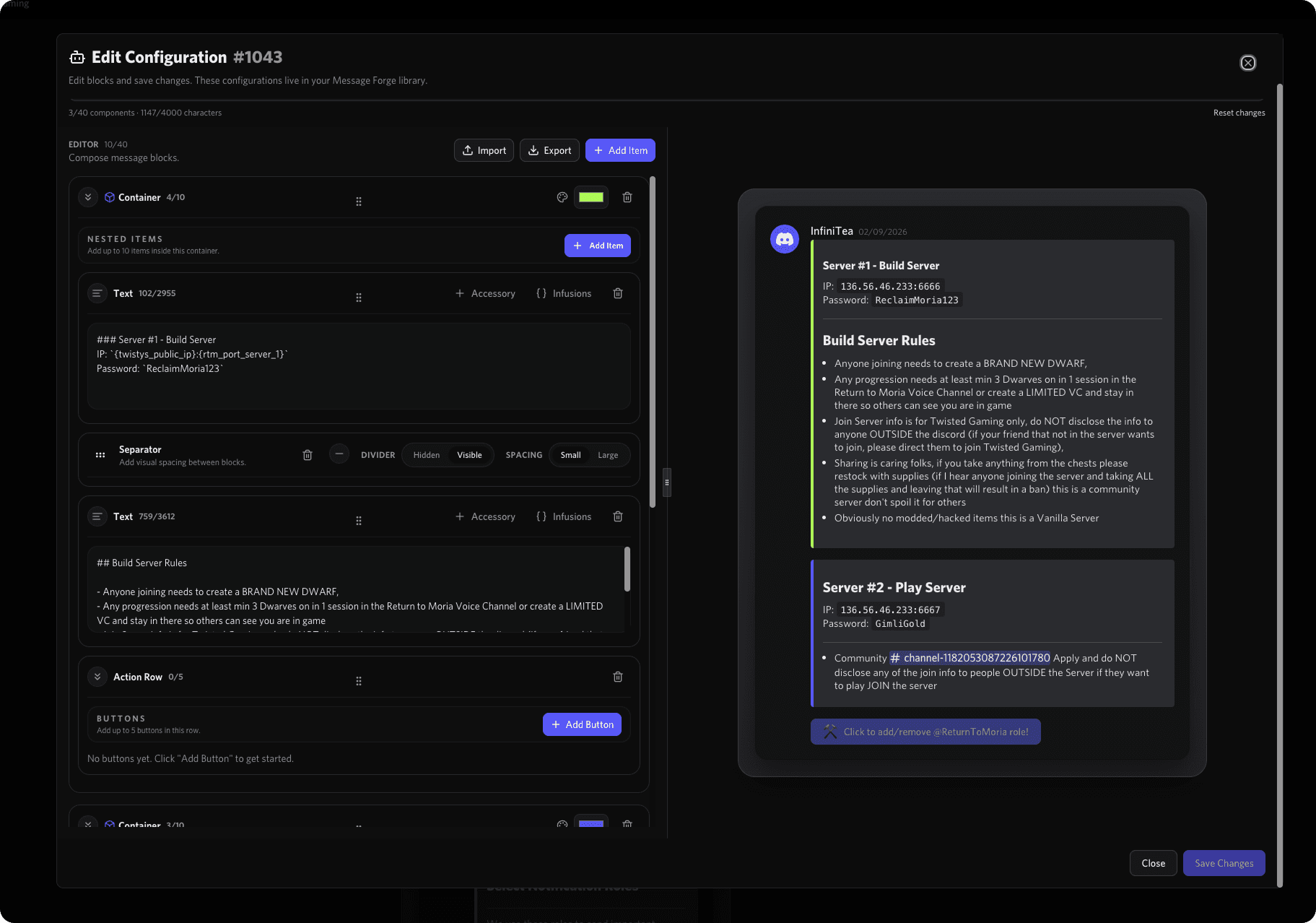
Task: Open the color palette picker for the Container
Action: [x=562, y=196]
